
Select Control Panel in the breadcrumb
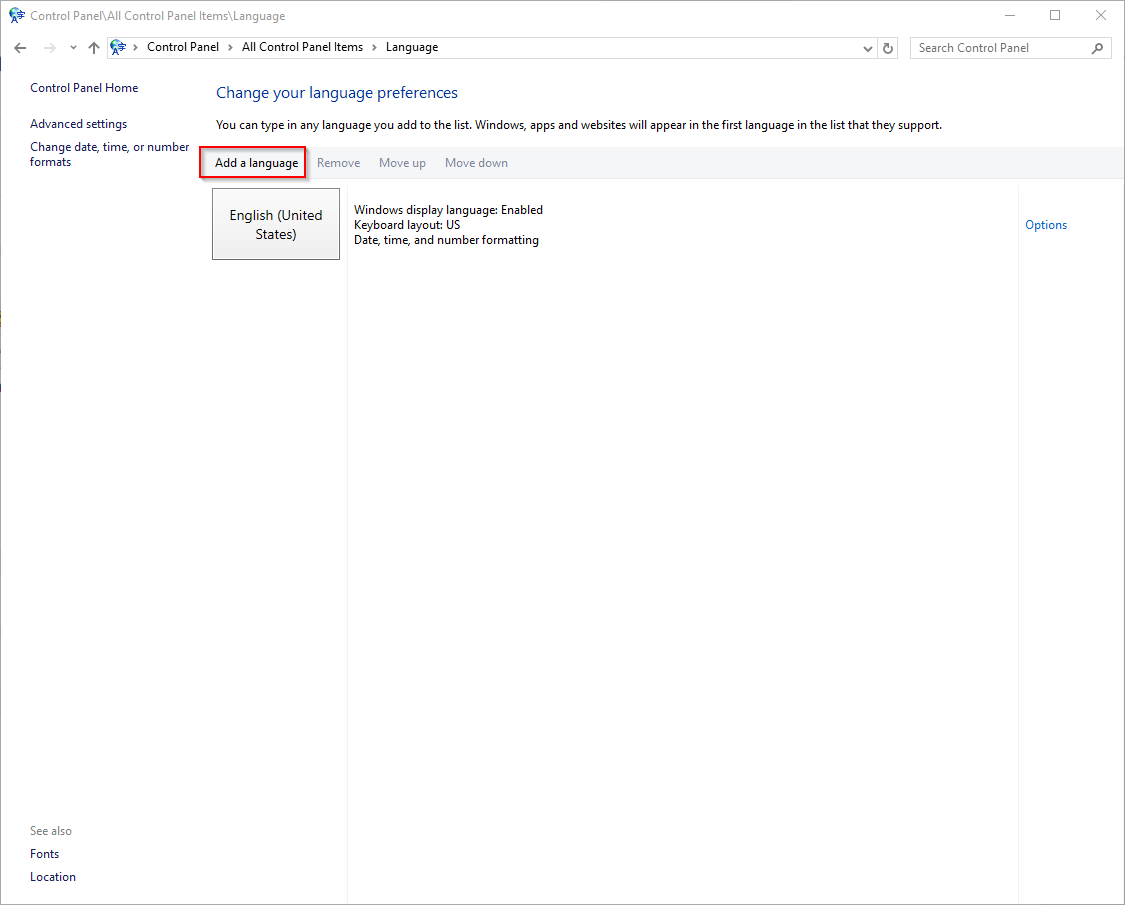coord(183,47)
